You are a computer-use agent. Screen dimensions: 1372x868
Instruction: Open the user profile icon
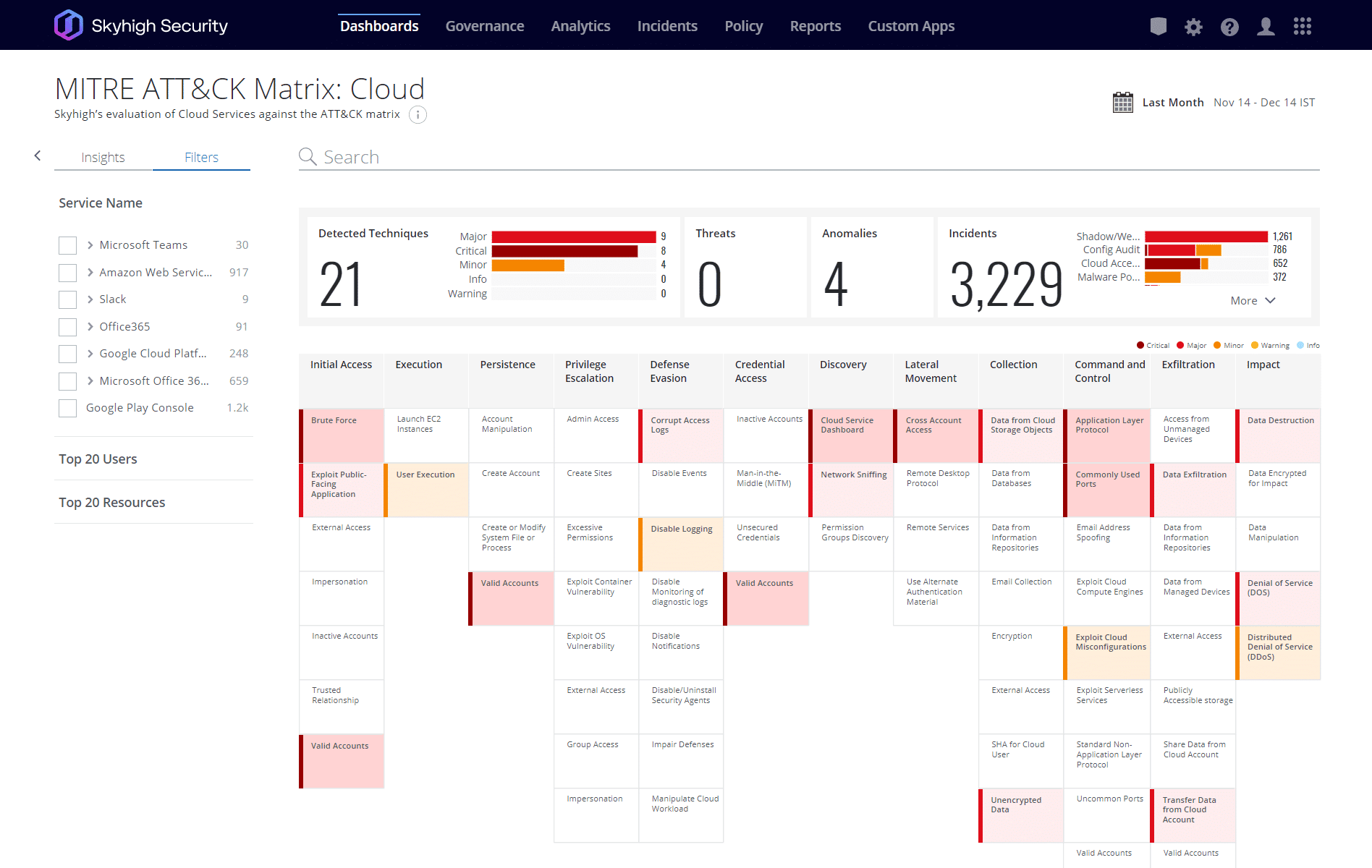click(x=1266, y=27)
